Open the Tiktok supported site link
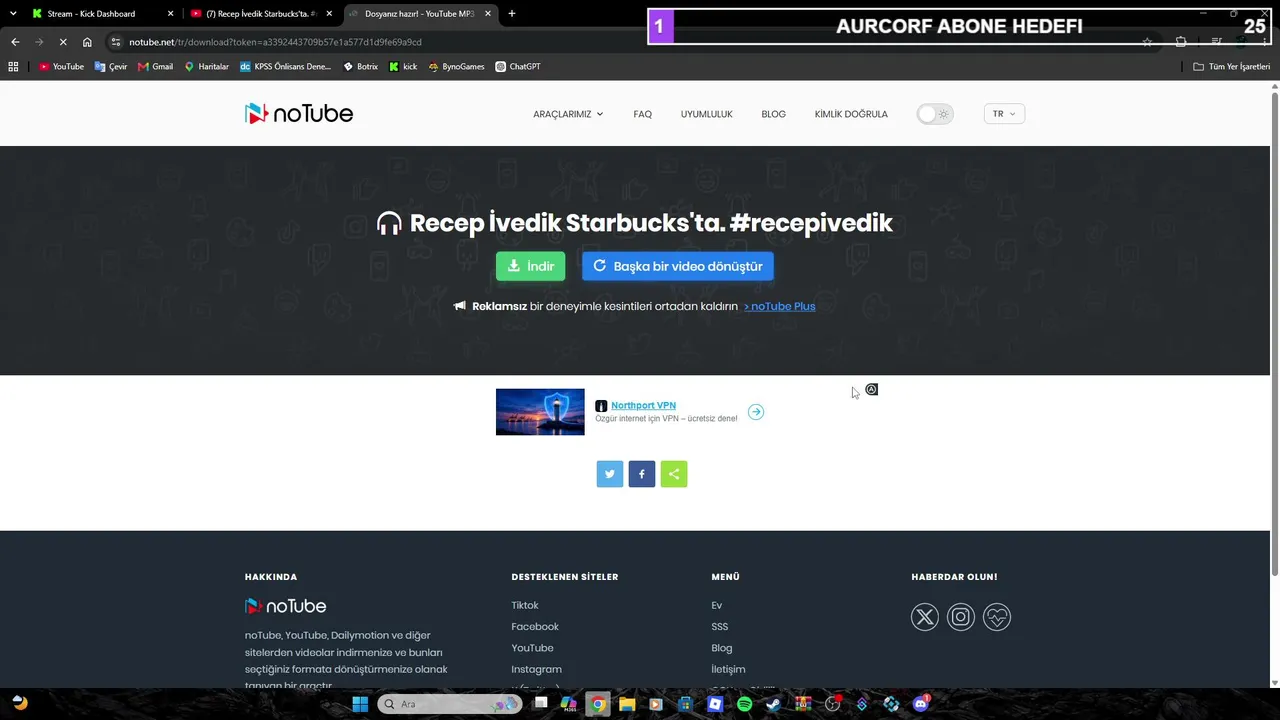The width and height of the screenshot is (1280, 720). [x=525, y=605]
